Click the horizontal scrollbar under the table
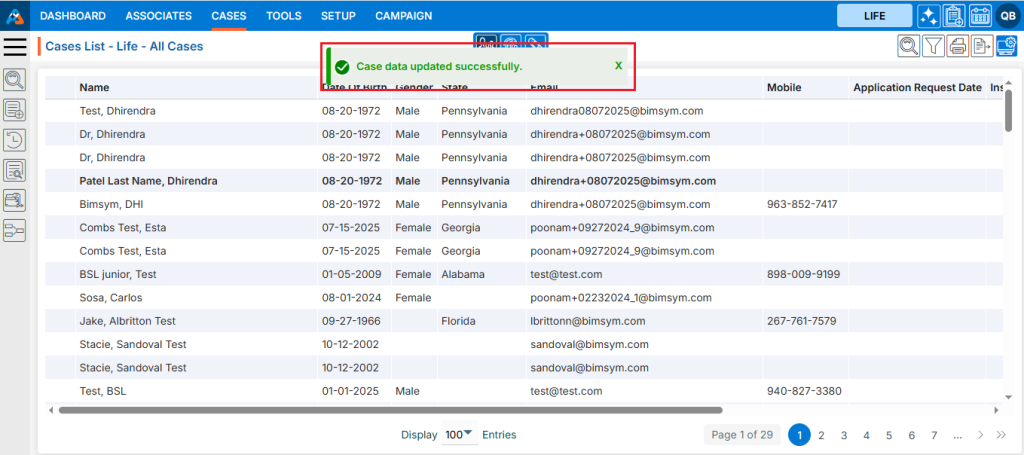Screen dimensions: 1024x455 coord(390,410)
